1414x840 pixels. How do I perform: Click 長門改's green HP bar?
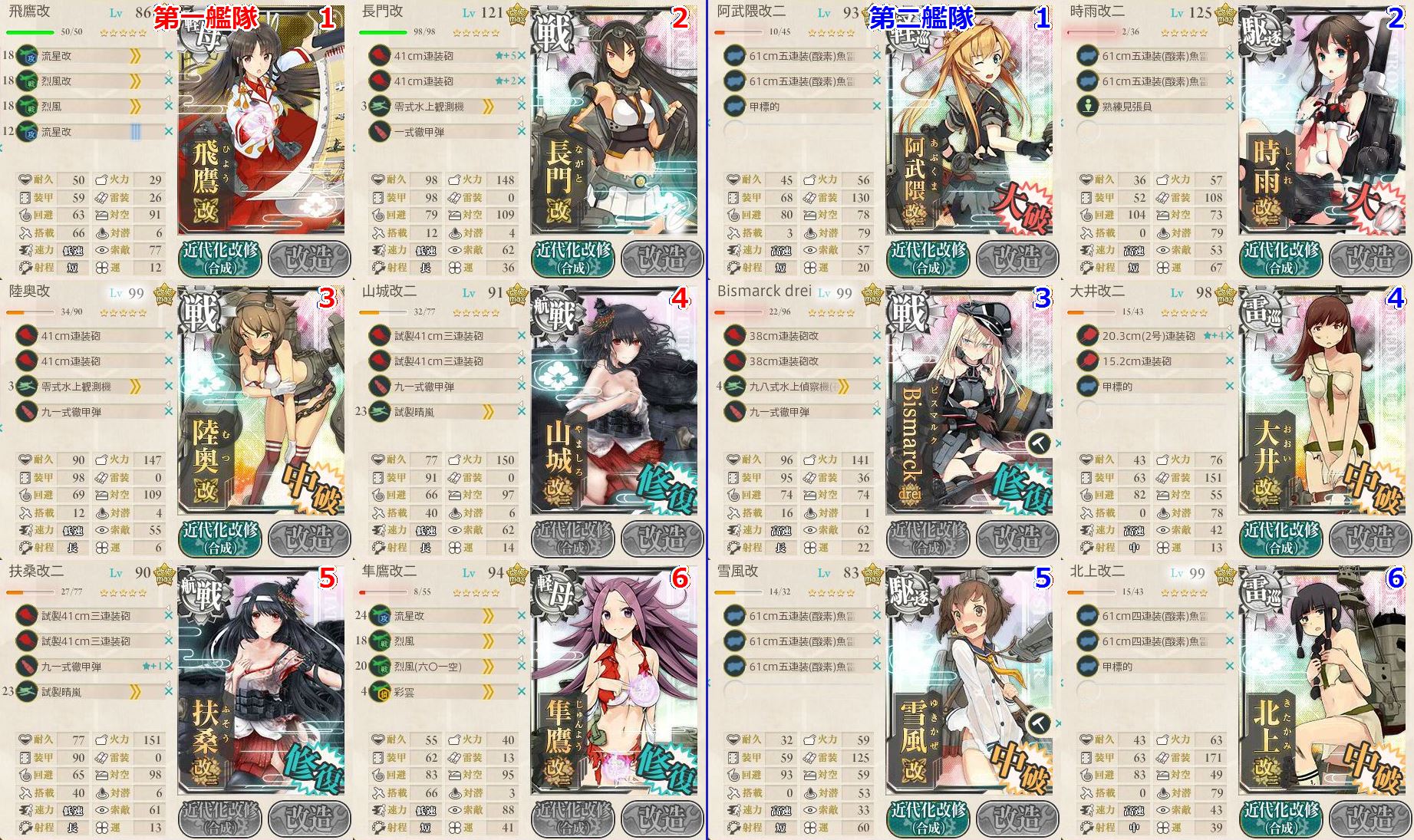(383, 32)
